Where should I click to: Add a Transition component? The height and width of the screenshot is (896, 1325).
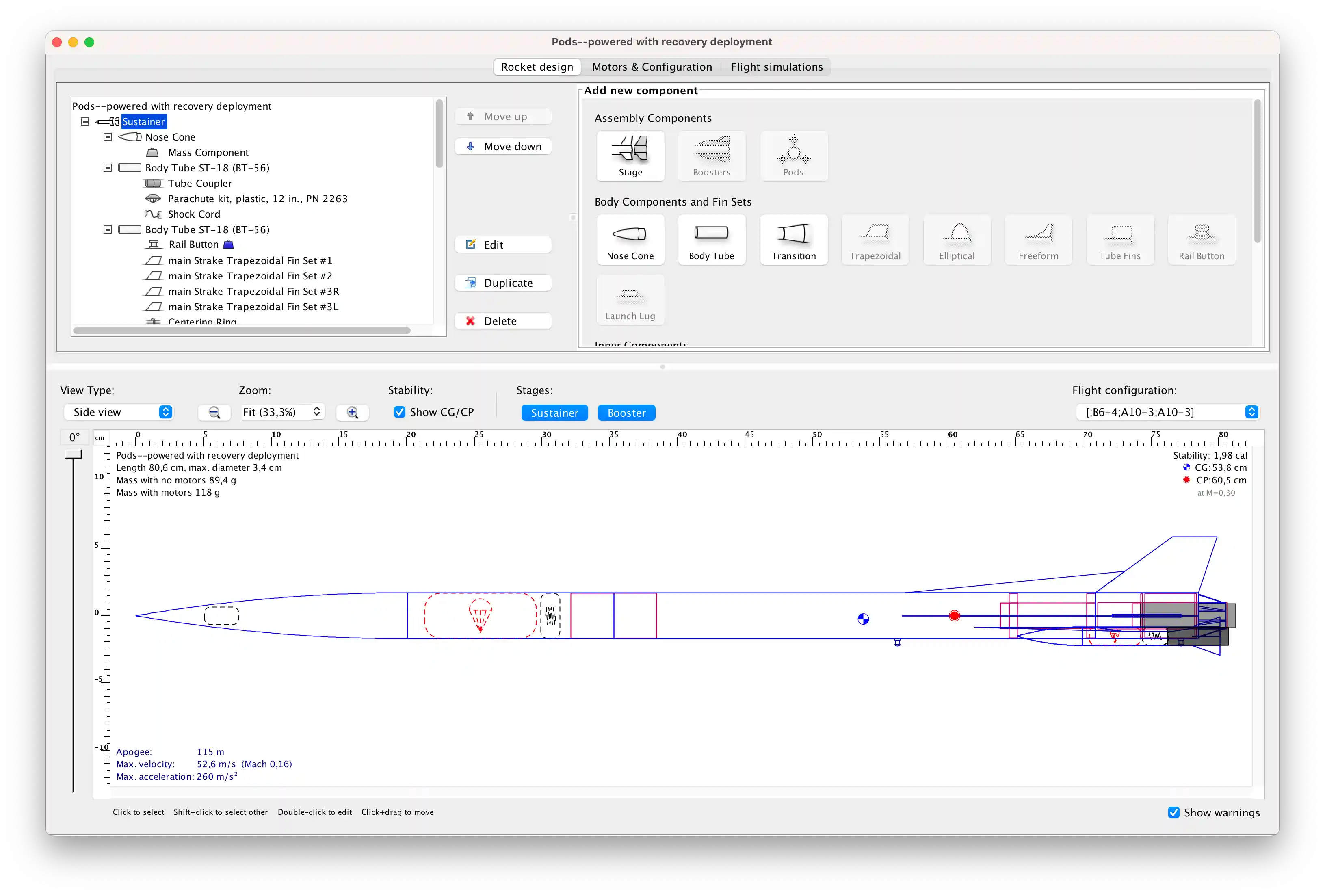tap(793, 239)
